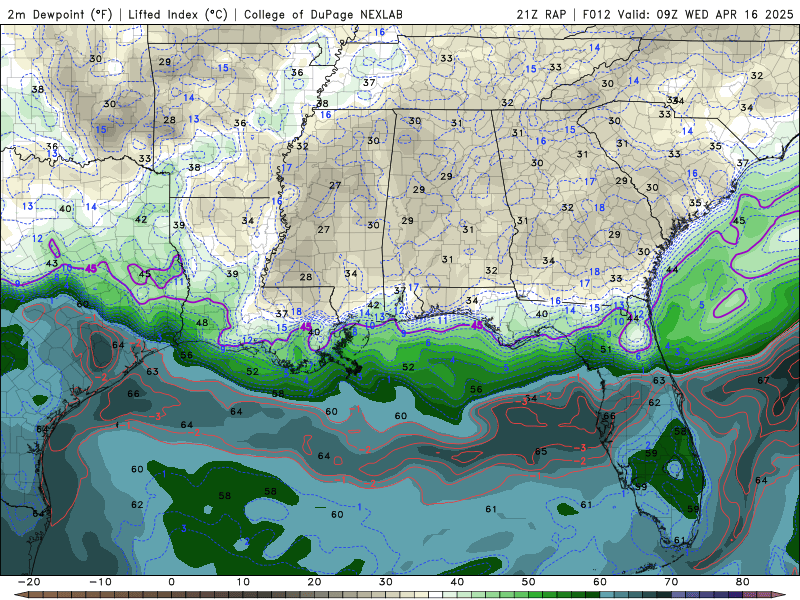Click the '10' label on the color scale
The height and width of the screenshot is (600, 800).
tap(243, 582)
